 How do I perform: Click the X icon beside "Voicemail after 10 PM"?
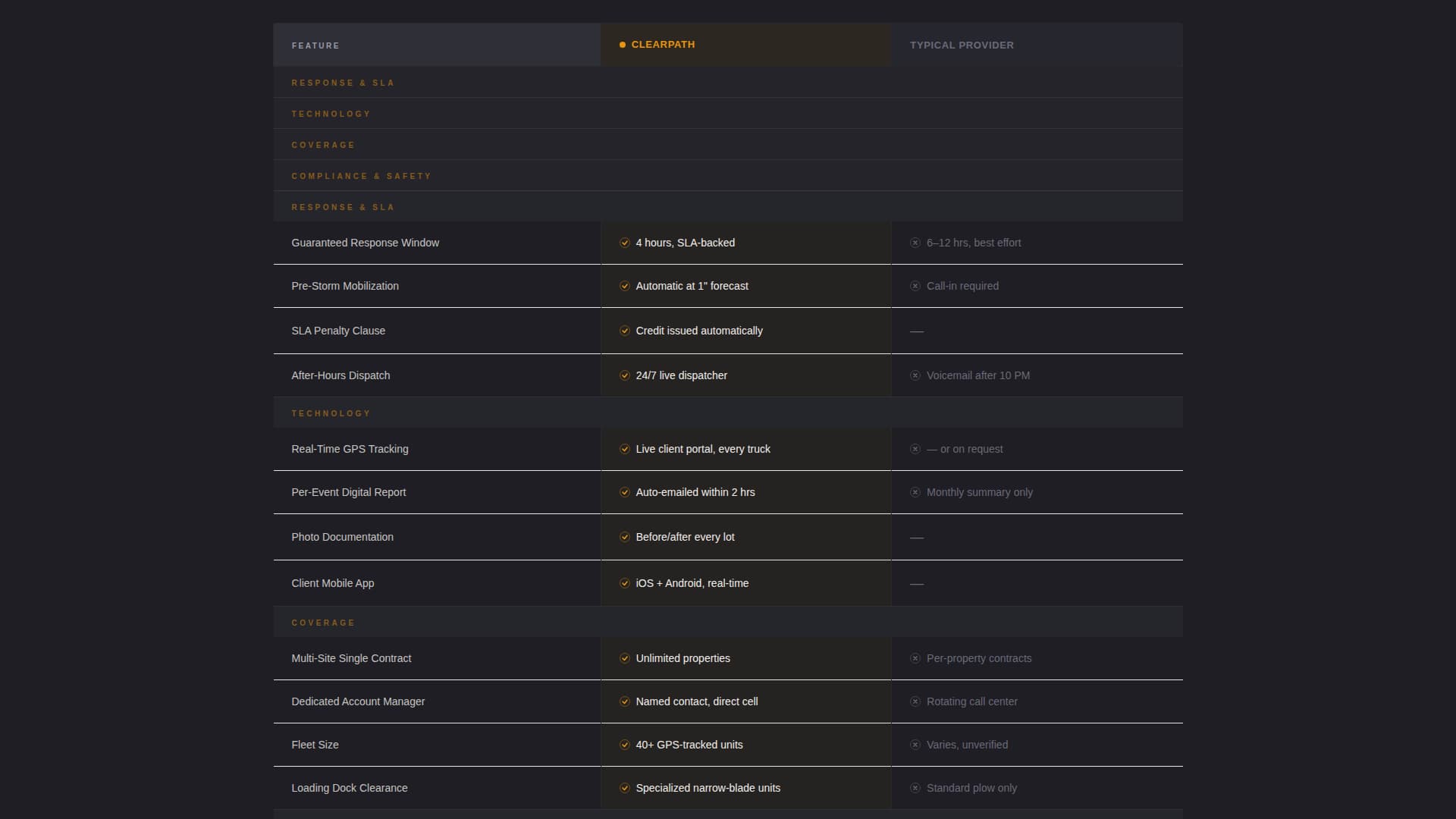(915, 375)
